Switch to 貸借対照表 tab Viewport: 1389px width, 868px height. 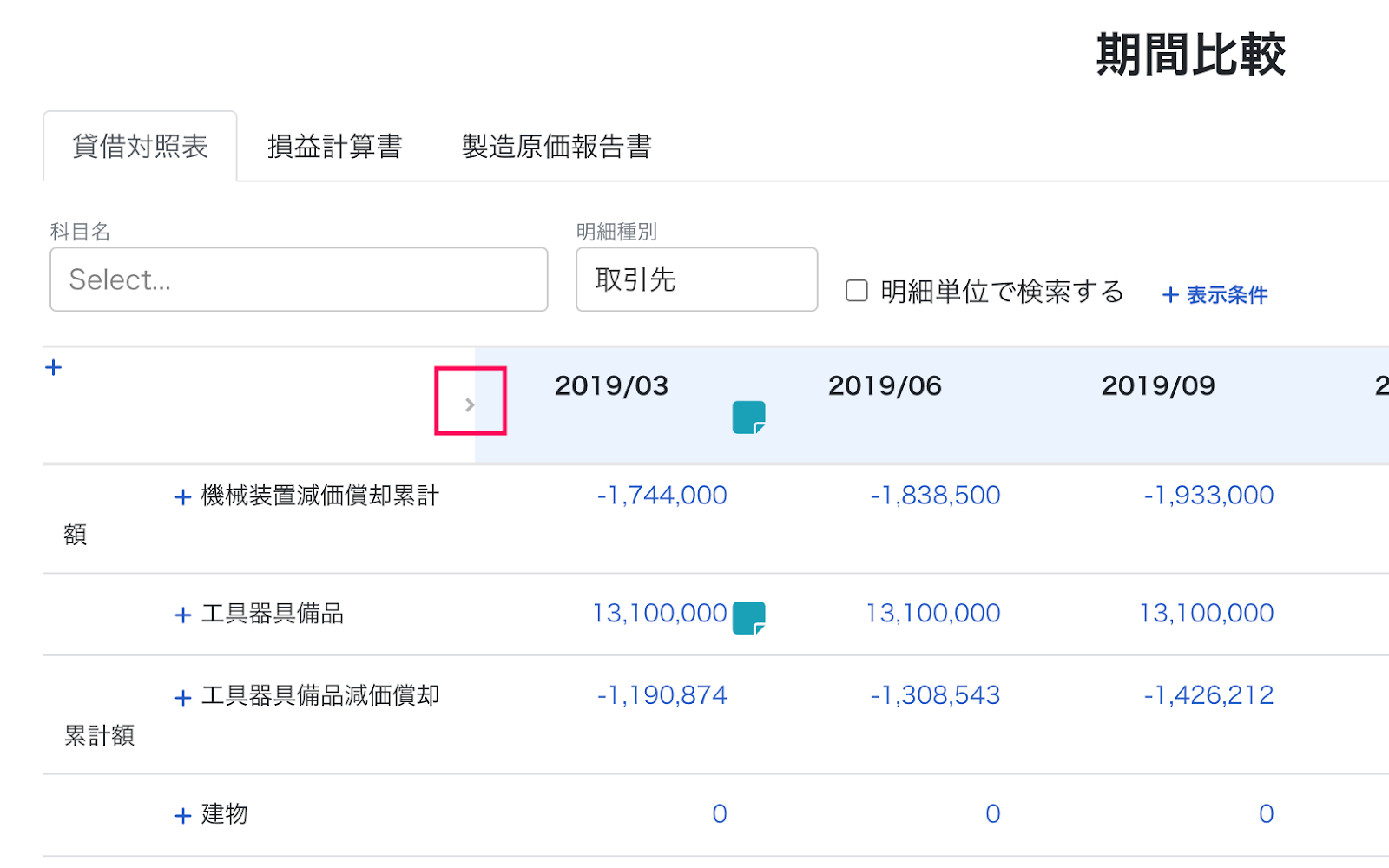140,146
